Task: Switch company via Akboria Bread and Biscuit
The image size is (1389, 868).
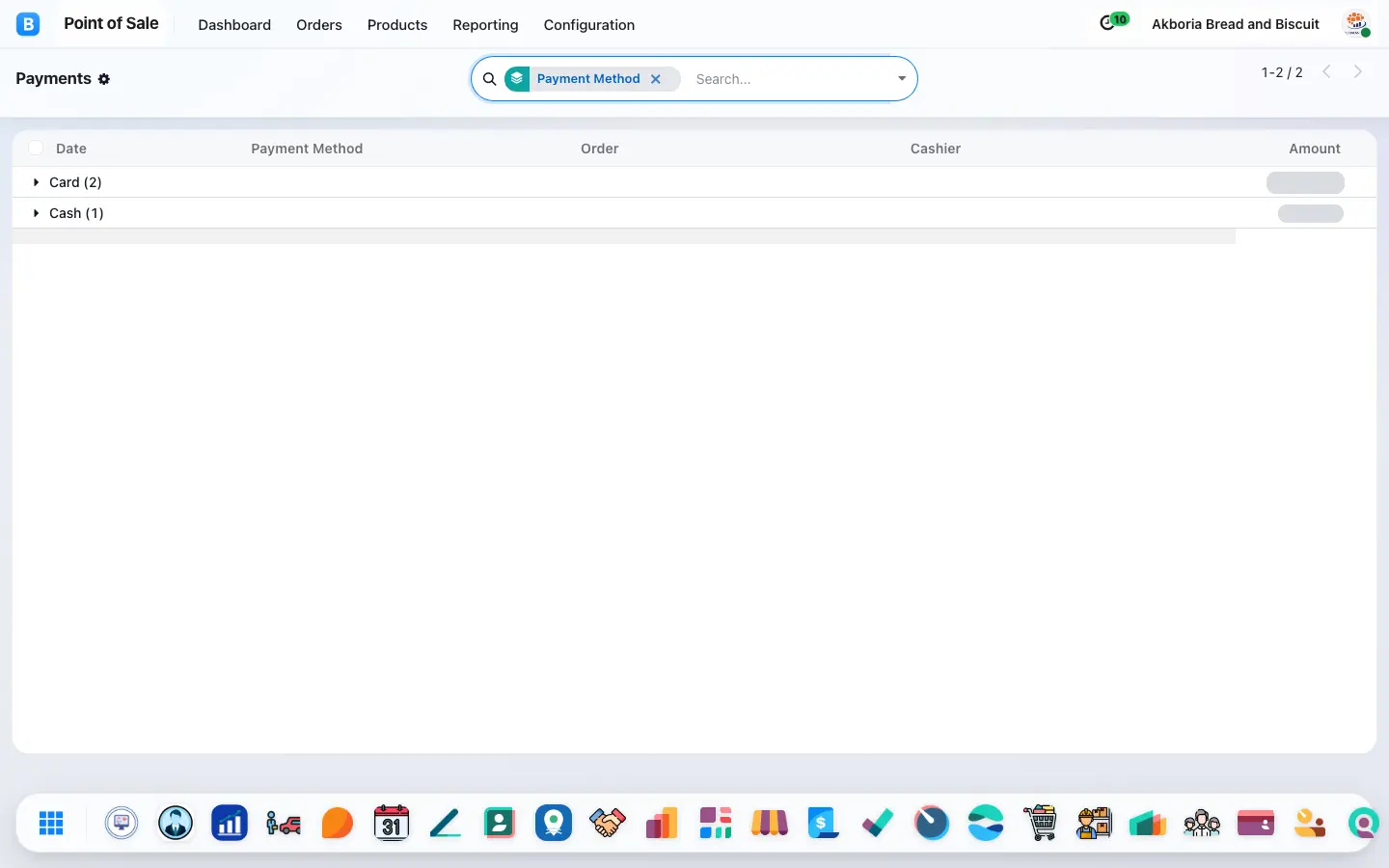Action: pos(1236,24)
